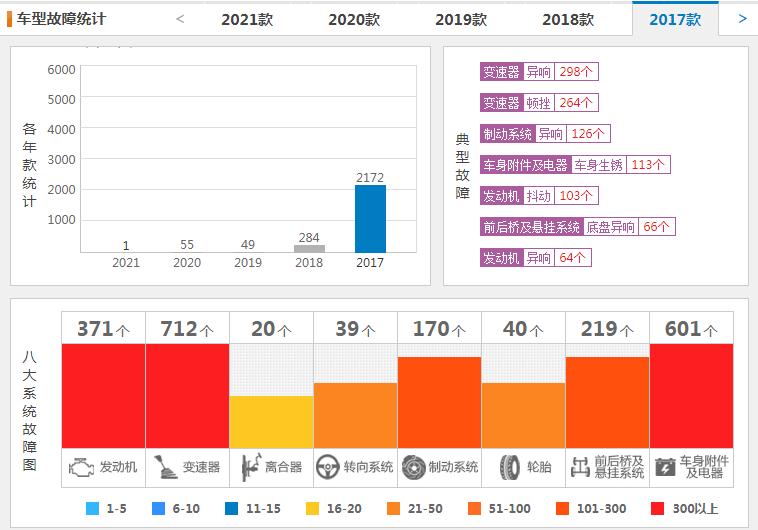
Task: Click the 典型故障 vertical label
Action: click(x=463, y=166)
